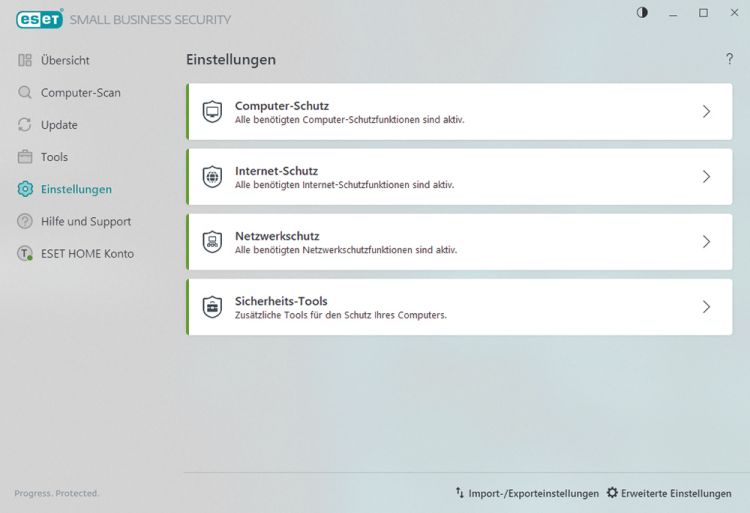
Task: Click the Tools briefcase icon
Action: [25, 157]
